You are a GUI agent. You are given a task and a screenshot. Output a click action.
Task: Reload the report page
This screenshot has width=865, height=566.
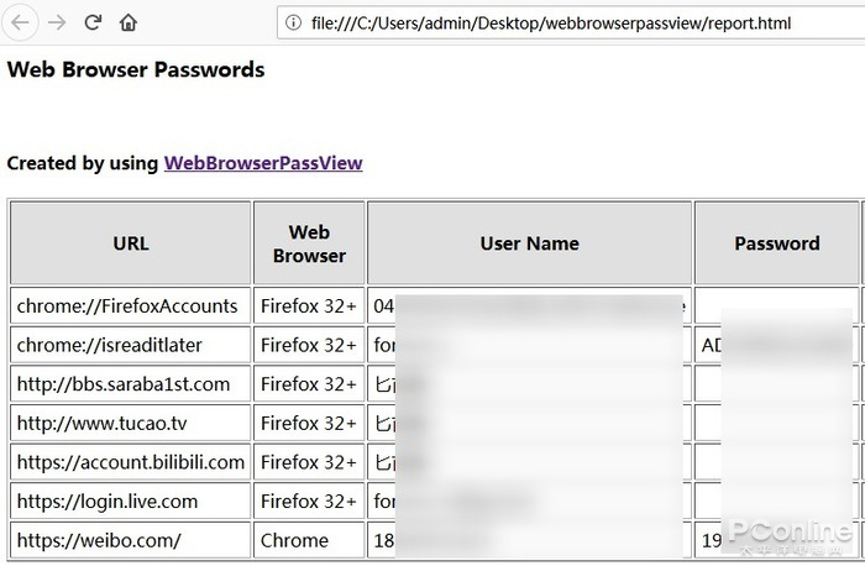click(93, 23)
